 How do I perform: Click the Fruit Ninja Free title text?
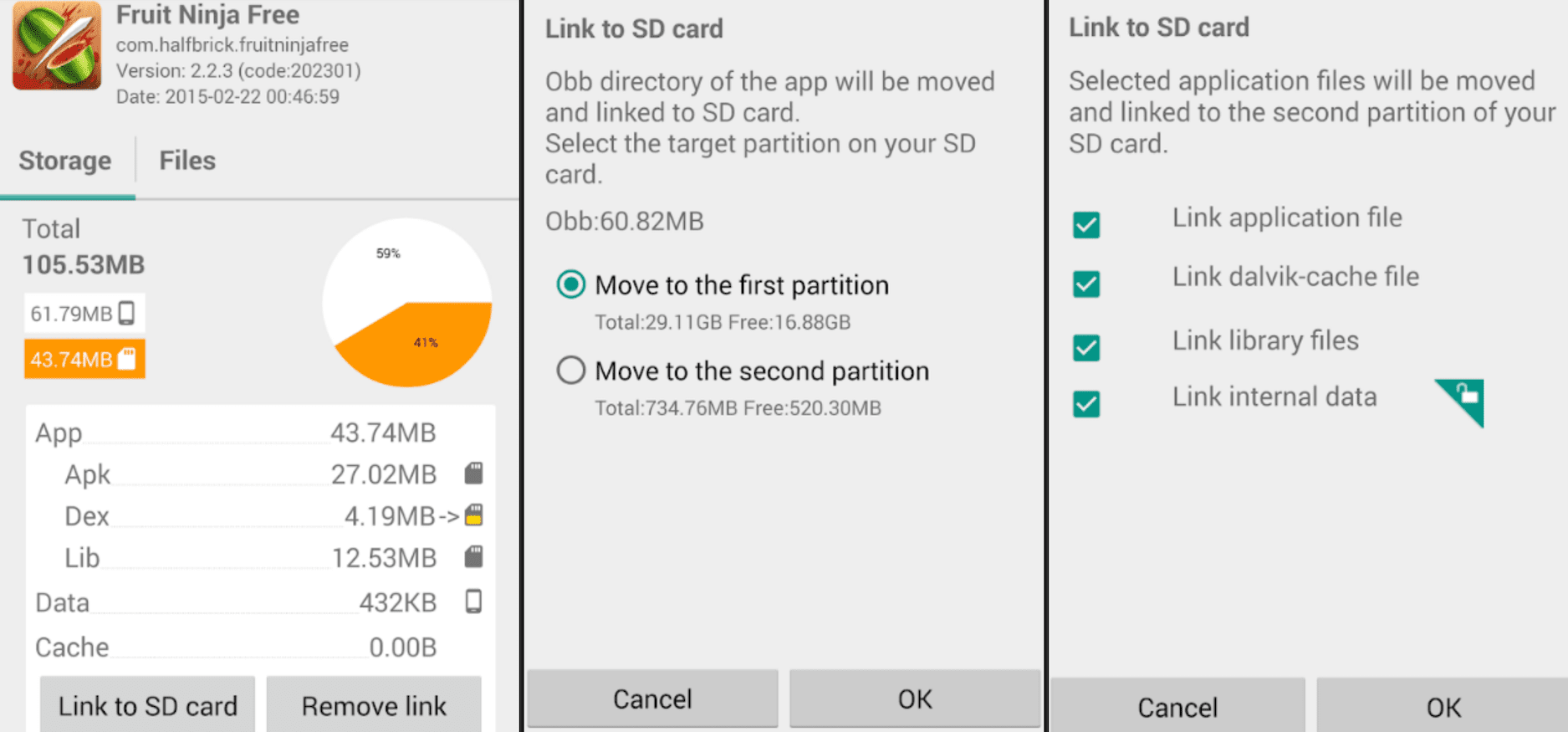pyautogui.click(x=207, y=15)
